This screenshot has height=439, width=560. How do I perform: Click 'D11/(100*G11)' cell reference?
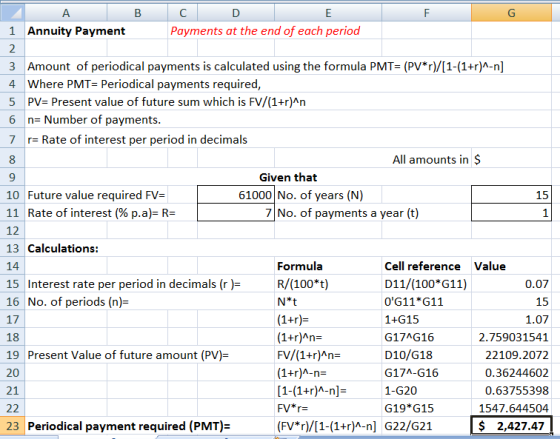426,284
